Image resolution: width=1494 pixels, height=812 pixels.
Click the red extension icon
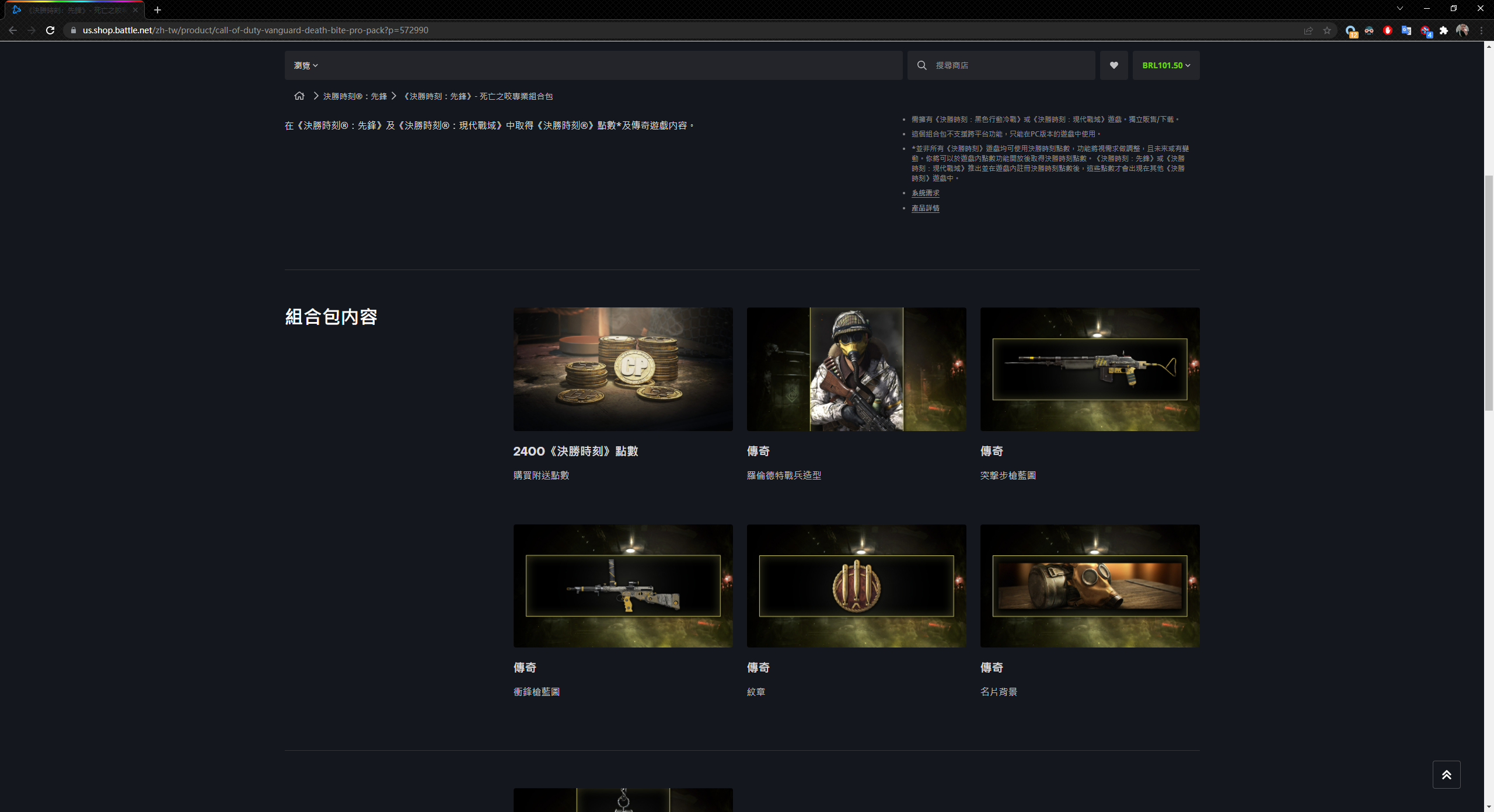coord(1388,30)
